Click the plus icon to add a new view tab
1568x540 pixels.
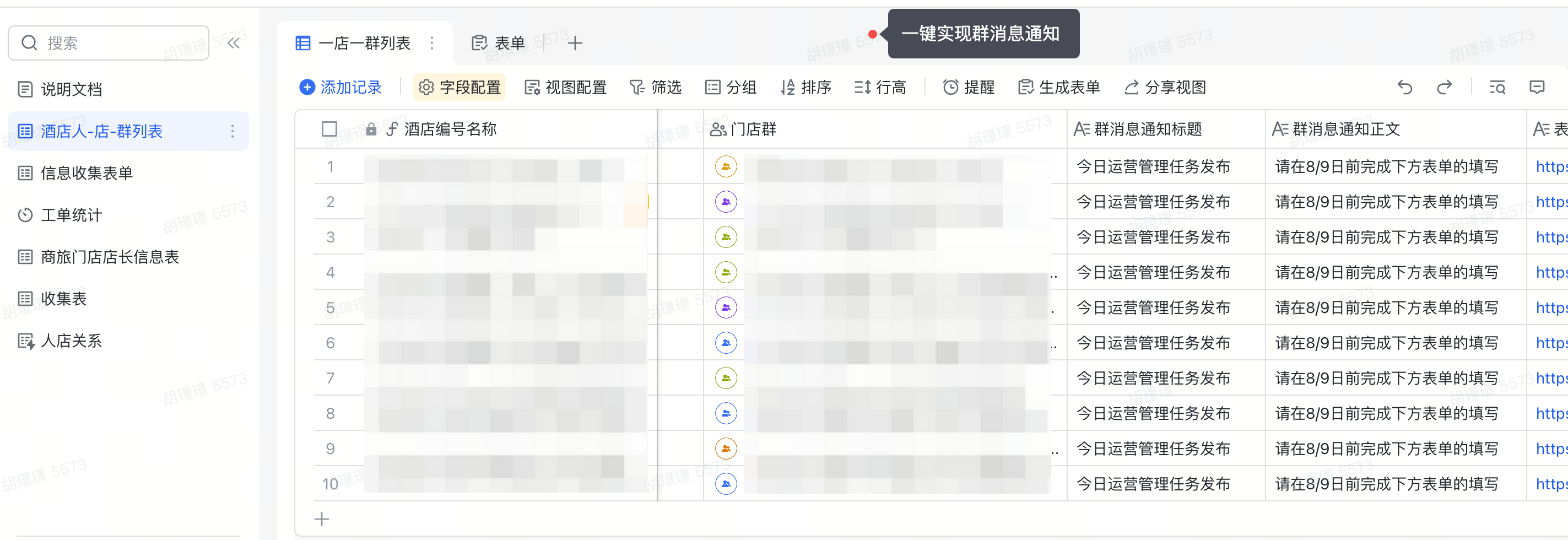click(575, 42)
